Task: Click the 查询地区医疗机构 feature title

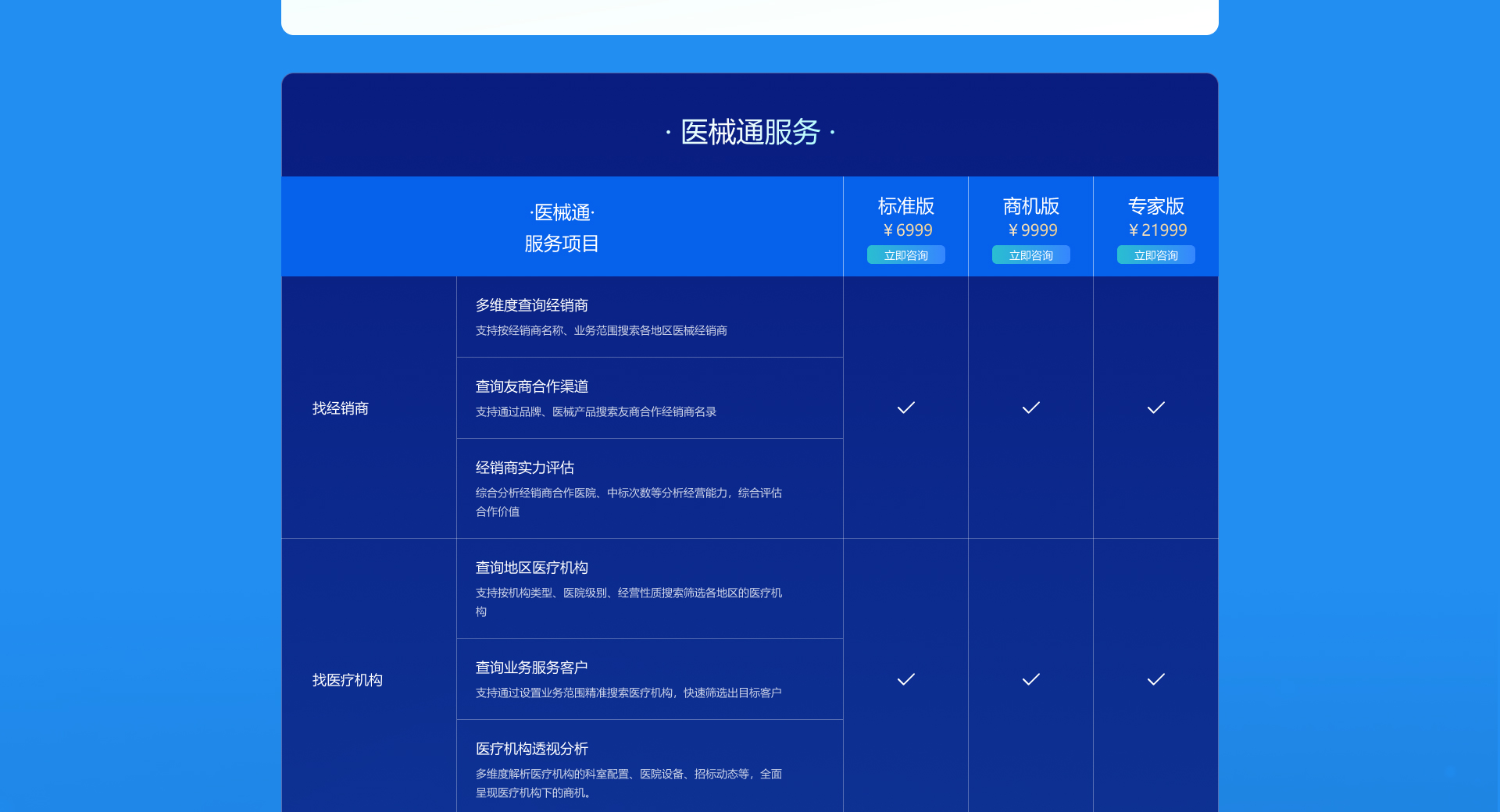Action: click(x=531, y=568)
